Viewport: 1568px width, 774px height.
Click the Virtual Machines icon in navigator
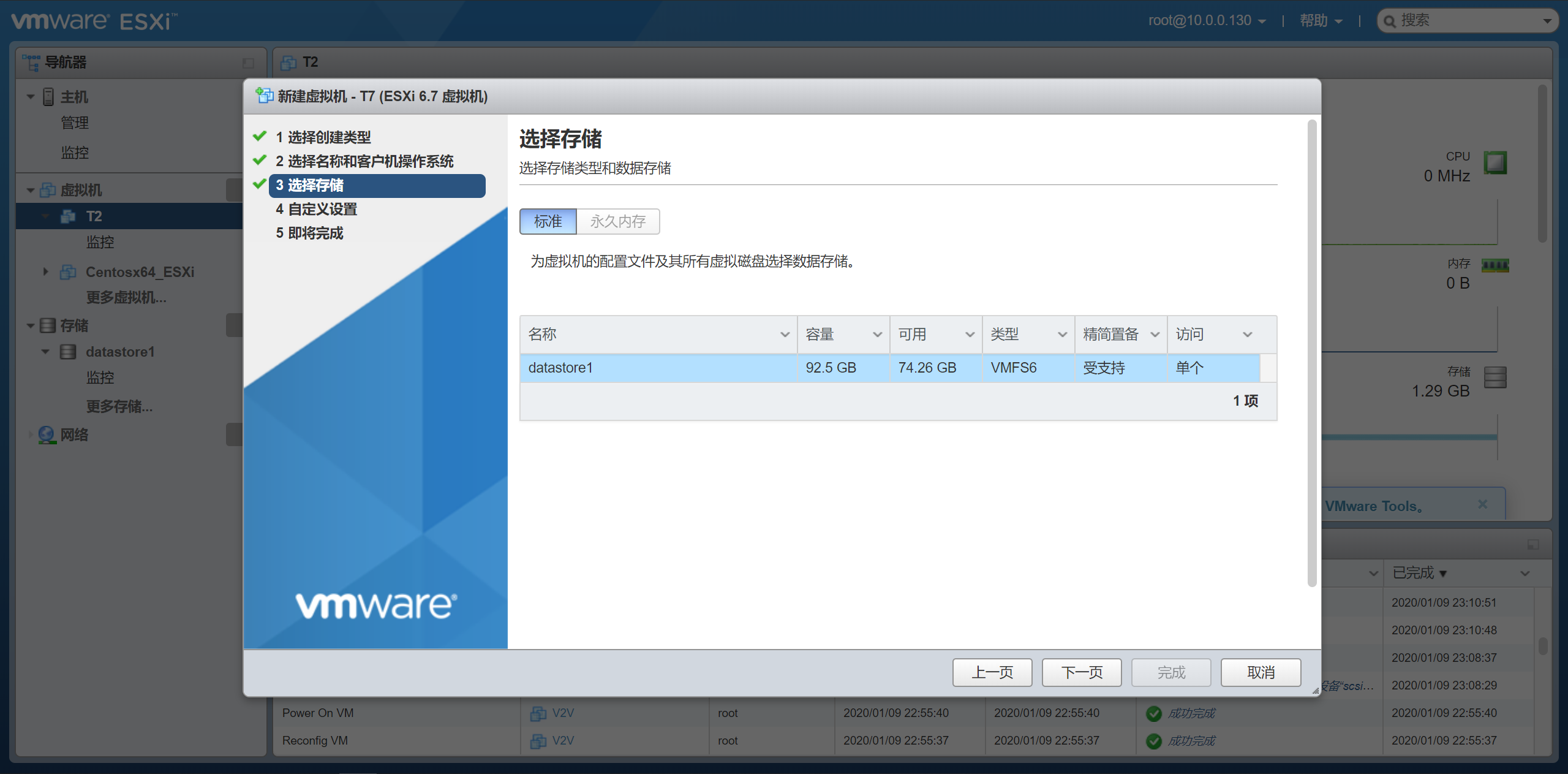coord(48,190)
